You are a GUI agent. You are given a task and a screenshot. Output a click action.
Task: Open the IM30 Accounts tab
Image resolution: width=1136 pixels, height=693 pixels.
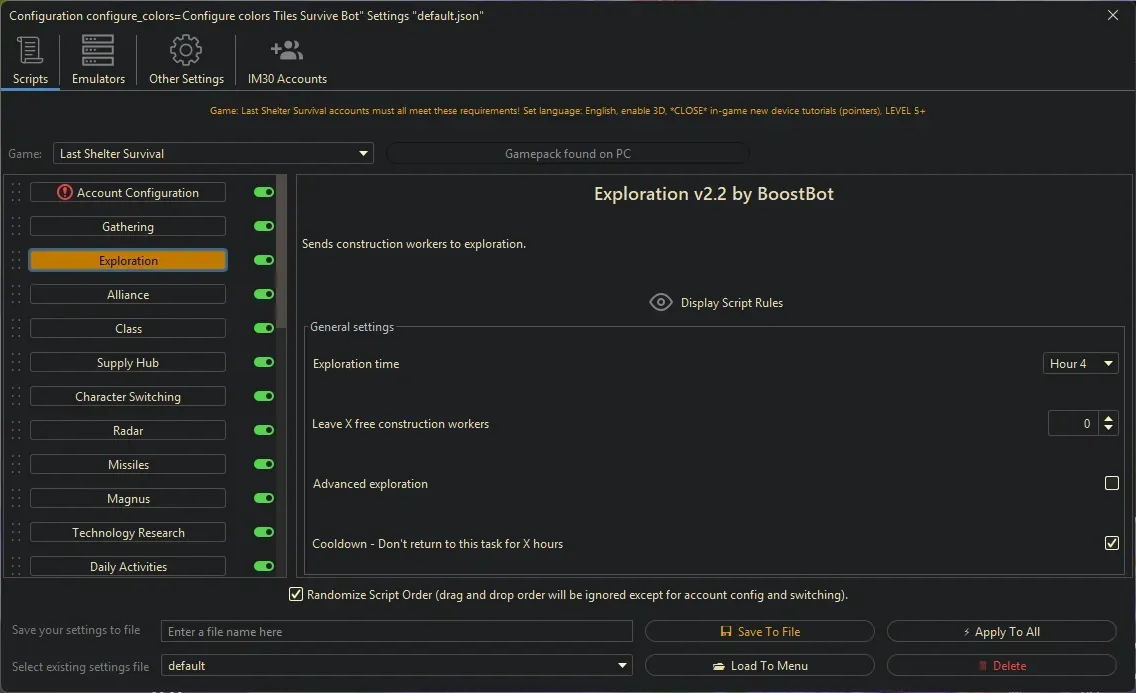287,61
